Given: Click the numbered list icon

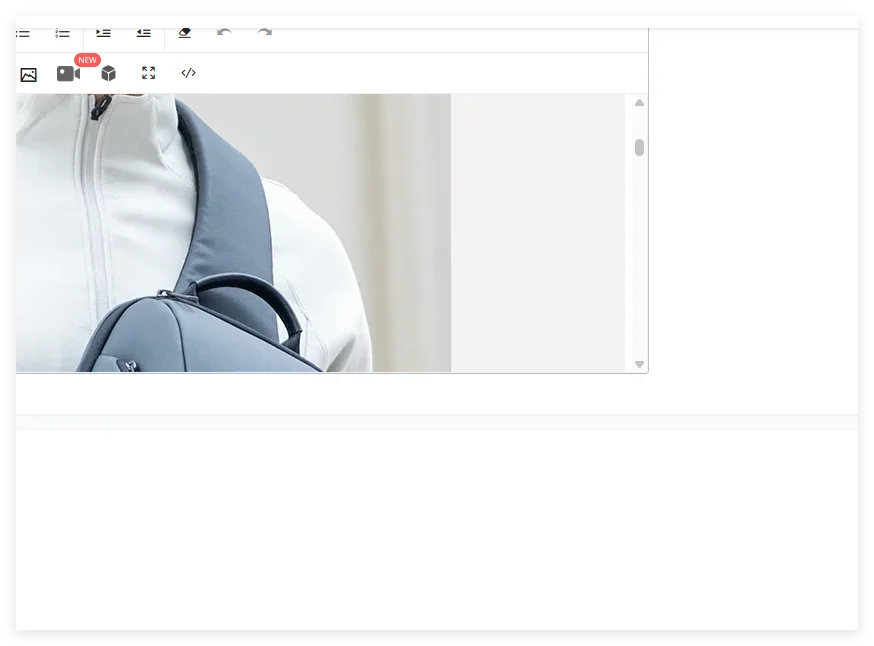Looking at the screenshot, I should click(x=62, y=33).
